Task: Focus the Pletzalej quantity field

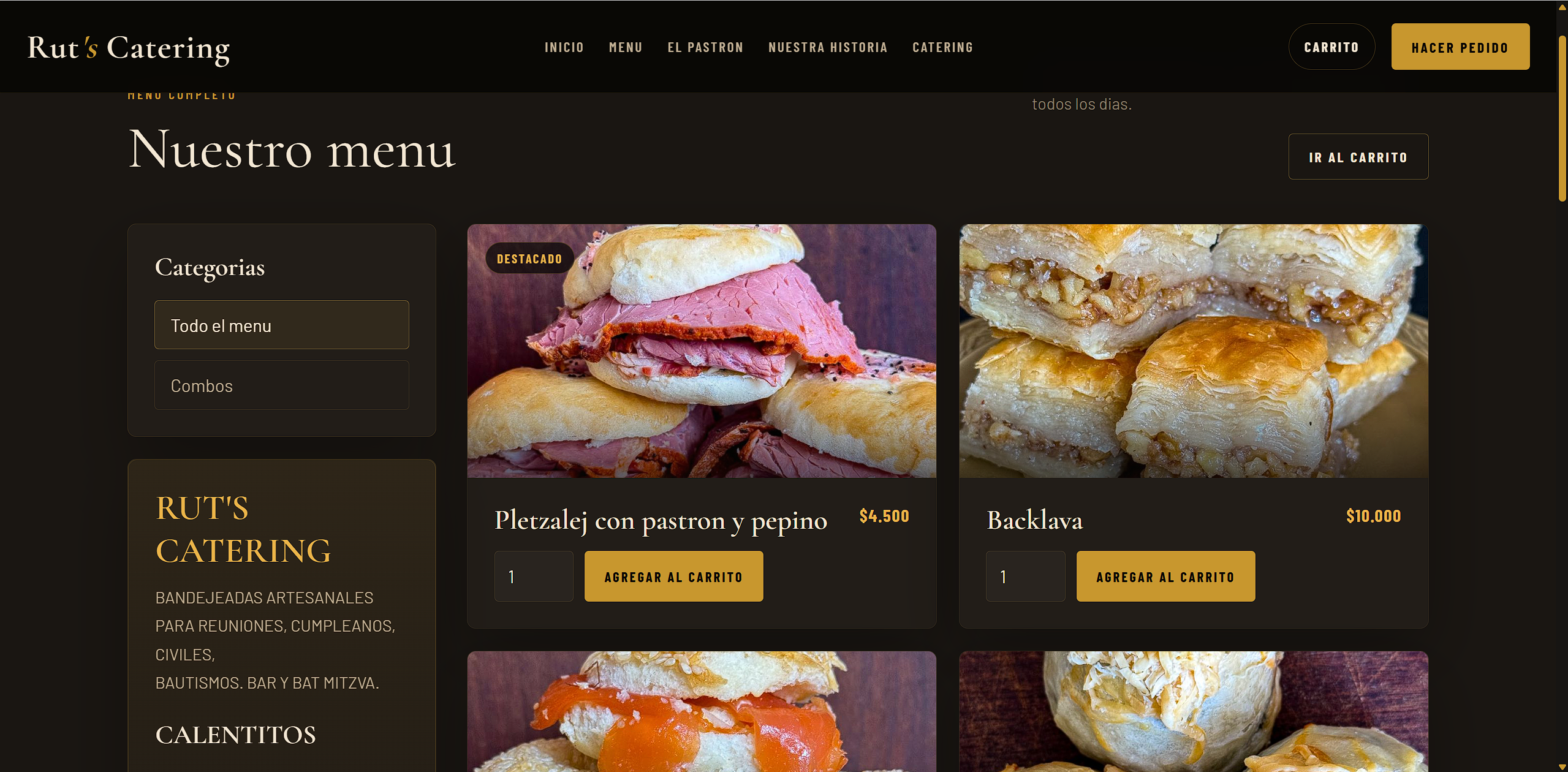Action: (x=534, y=576)
